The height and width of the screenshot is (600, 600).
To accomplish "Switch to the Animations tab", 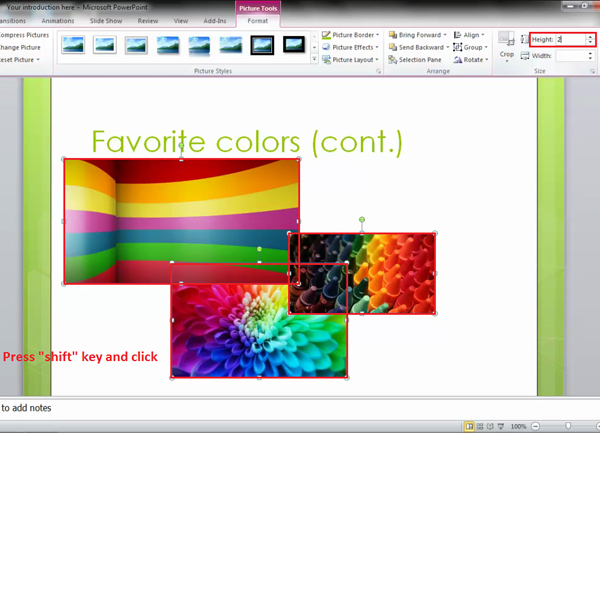I will 58,21.
